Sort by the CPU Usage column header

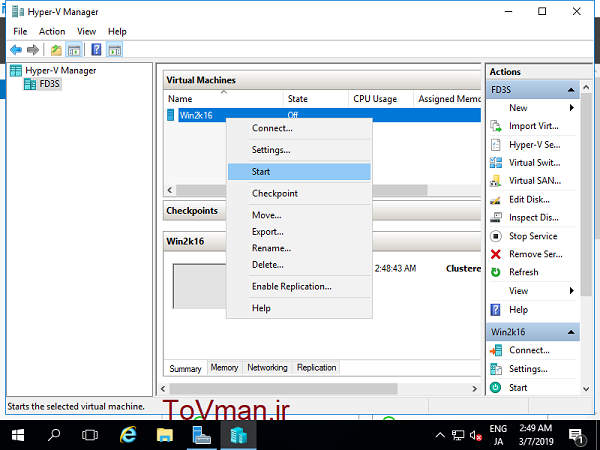click(x=381, y=99)
